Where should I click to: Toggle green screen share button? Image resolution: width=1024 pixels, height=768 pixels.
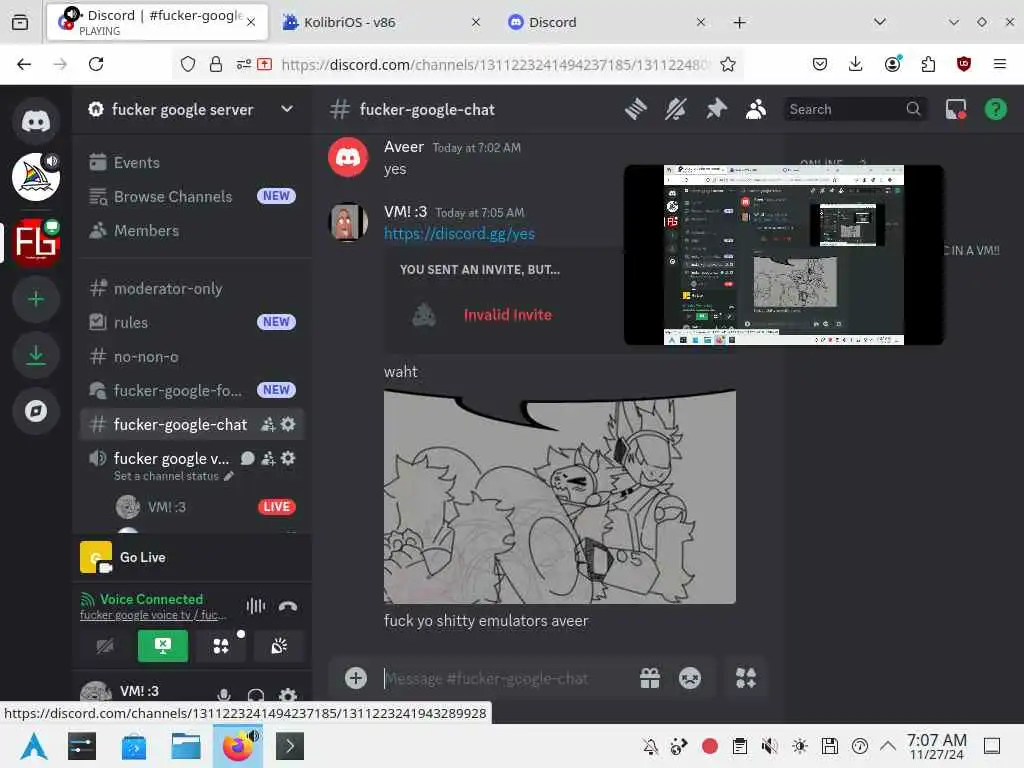163,646
